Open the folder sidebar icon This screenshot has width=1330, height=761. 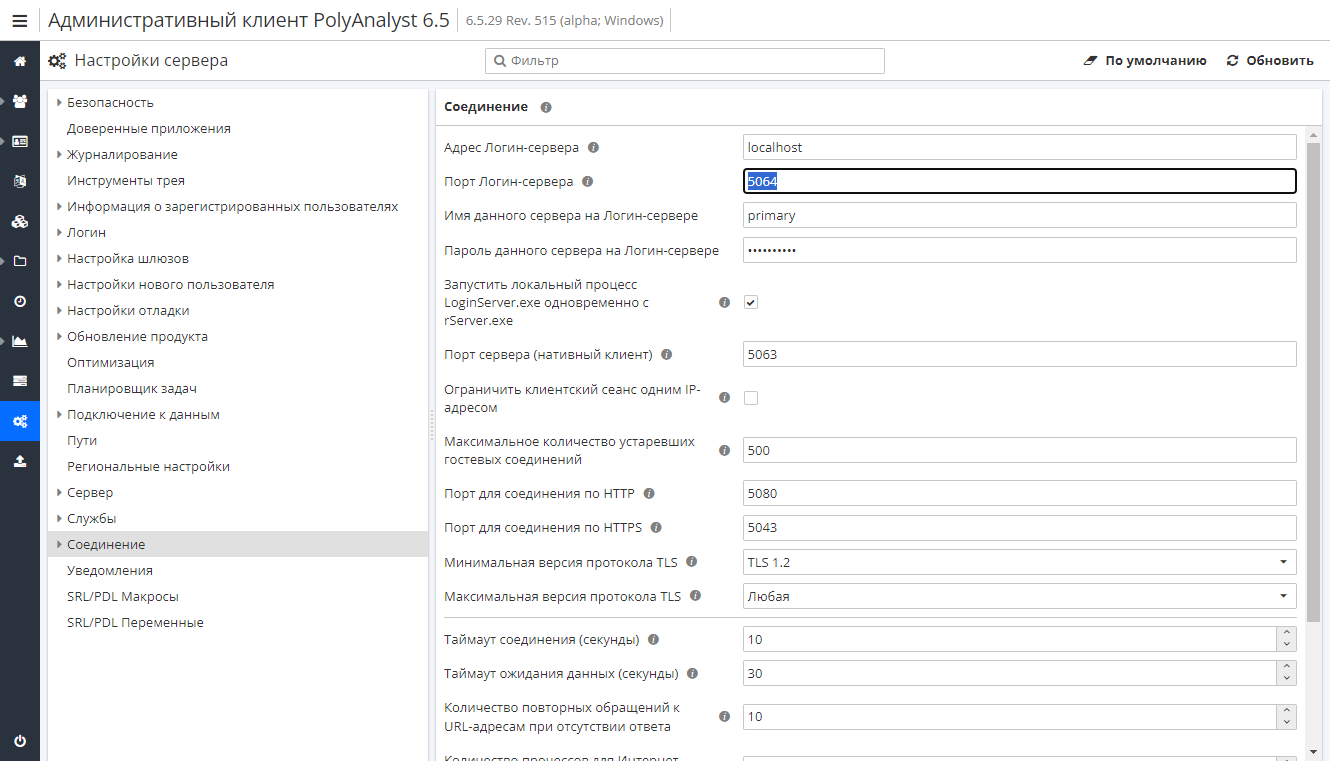[20, 261]
